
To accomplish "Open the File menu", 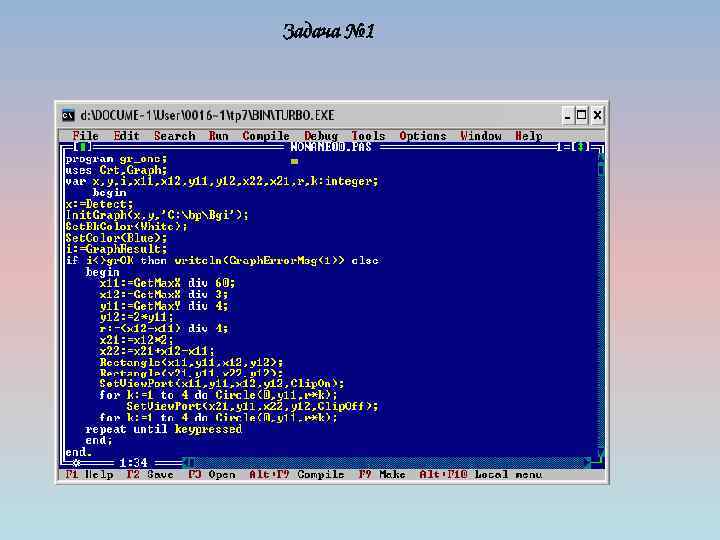I will click(85, 136).
